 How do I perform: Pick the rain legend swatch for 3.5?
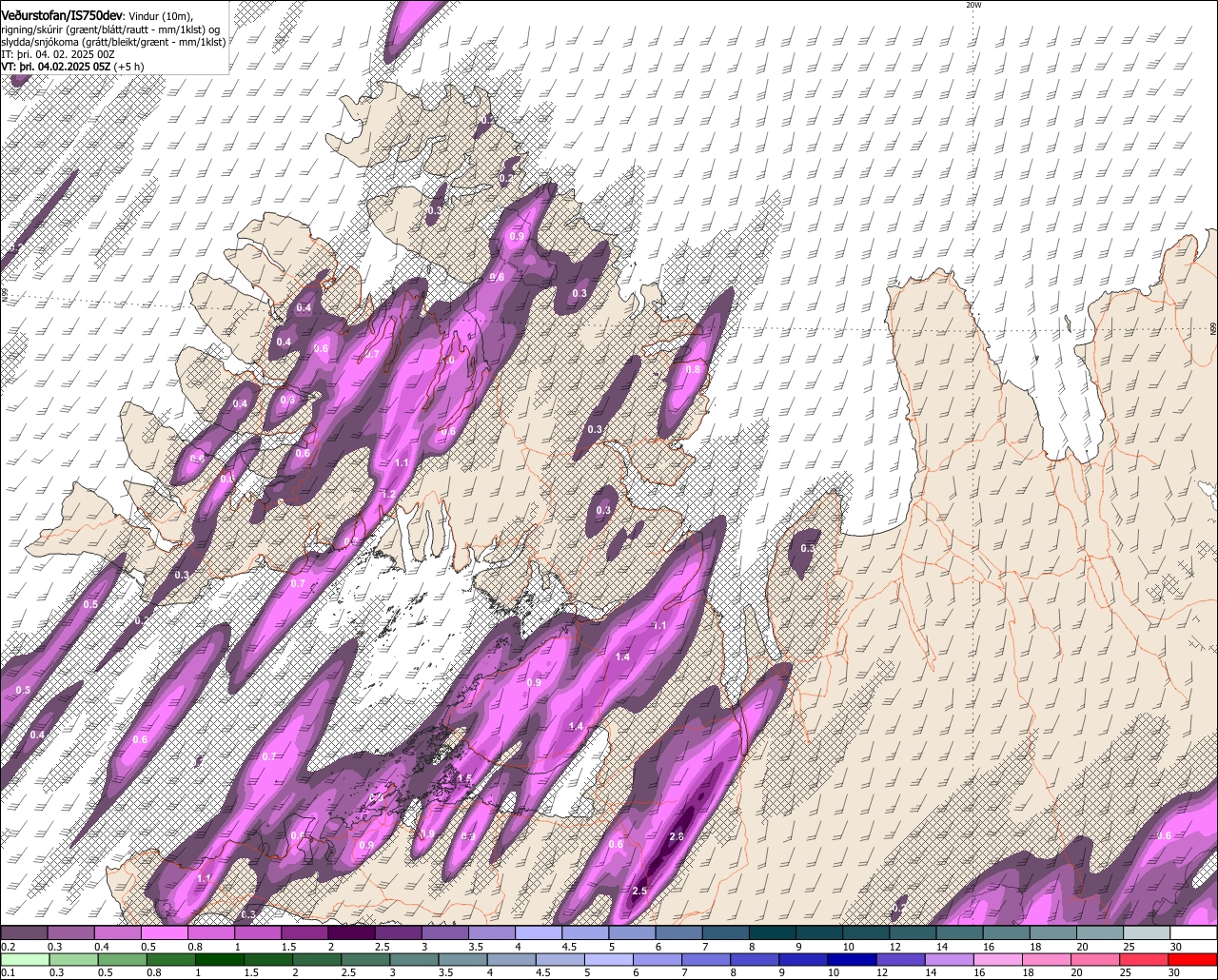464,959
